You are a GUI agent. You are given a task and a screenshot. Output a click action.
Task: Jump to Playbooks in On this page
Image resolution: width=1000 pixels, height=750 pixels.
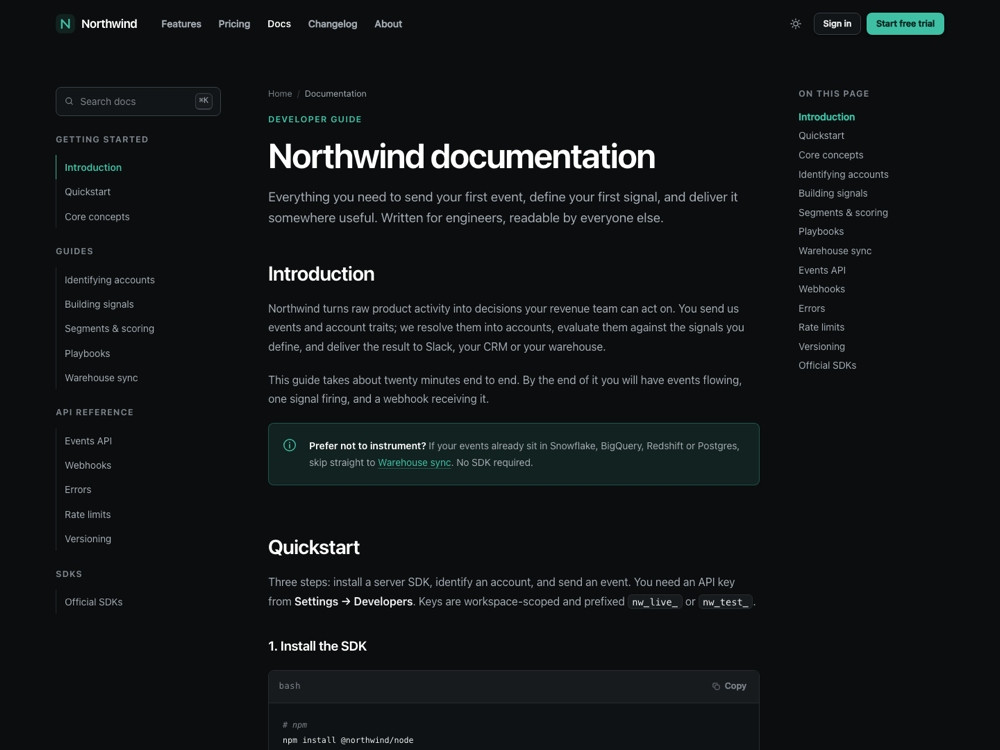coord(821,232)
